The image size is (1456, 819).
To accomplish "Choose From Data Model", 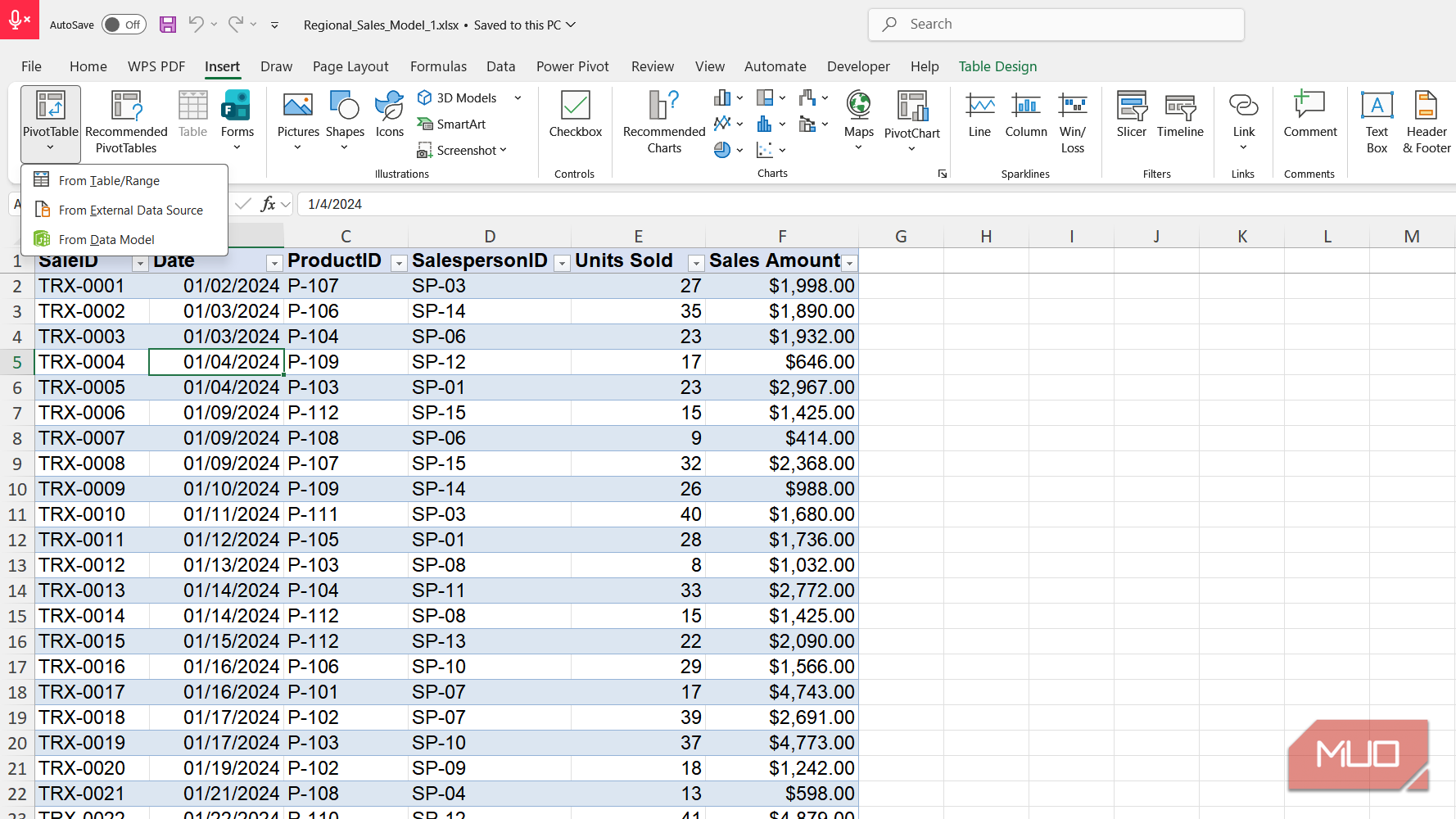I will (124, 239).
